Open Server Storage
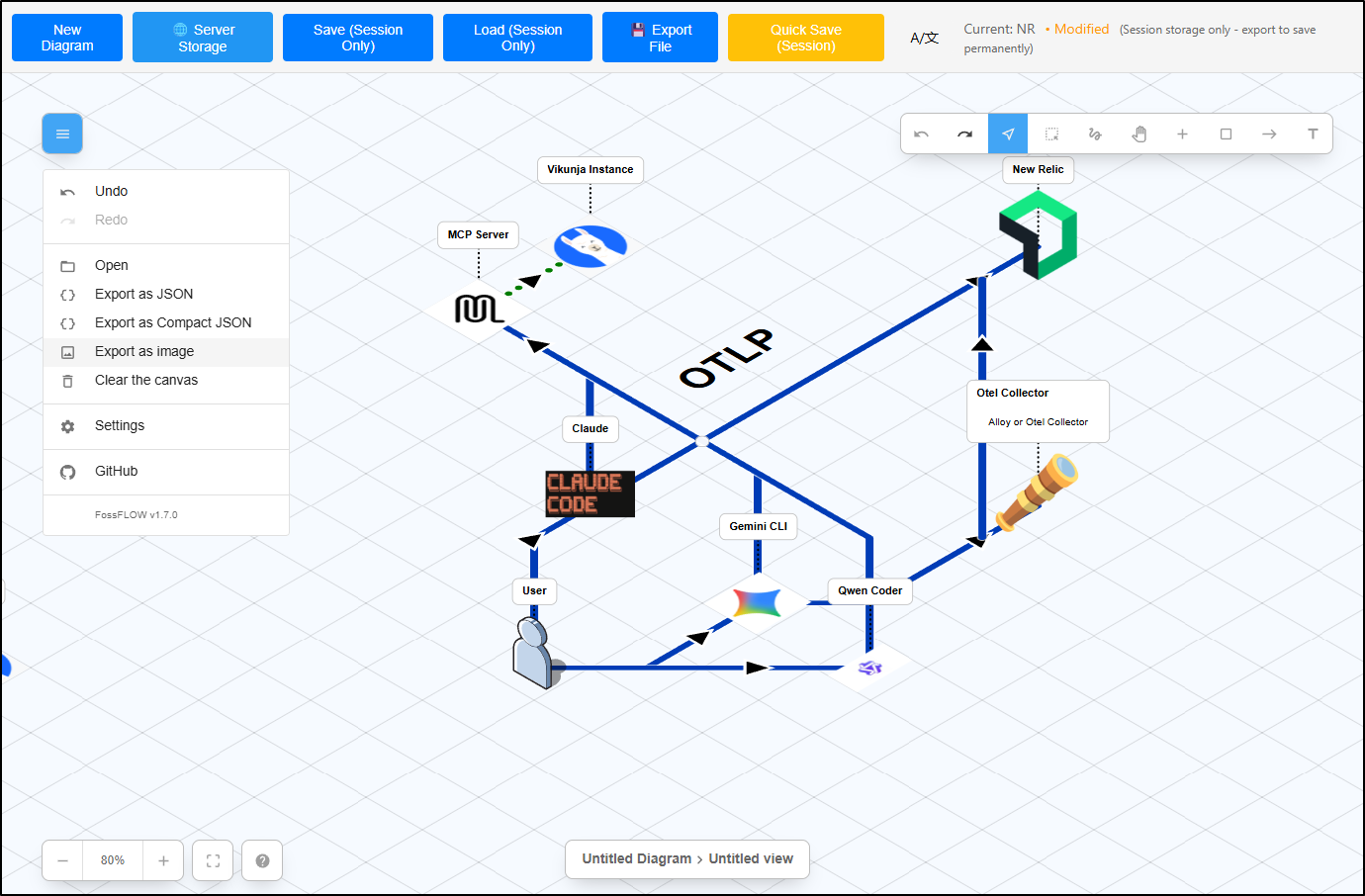Viewport: 1365px width, 896px height. pyautogui.click(x=202, y=38)
